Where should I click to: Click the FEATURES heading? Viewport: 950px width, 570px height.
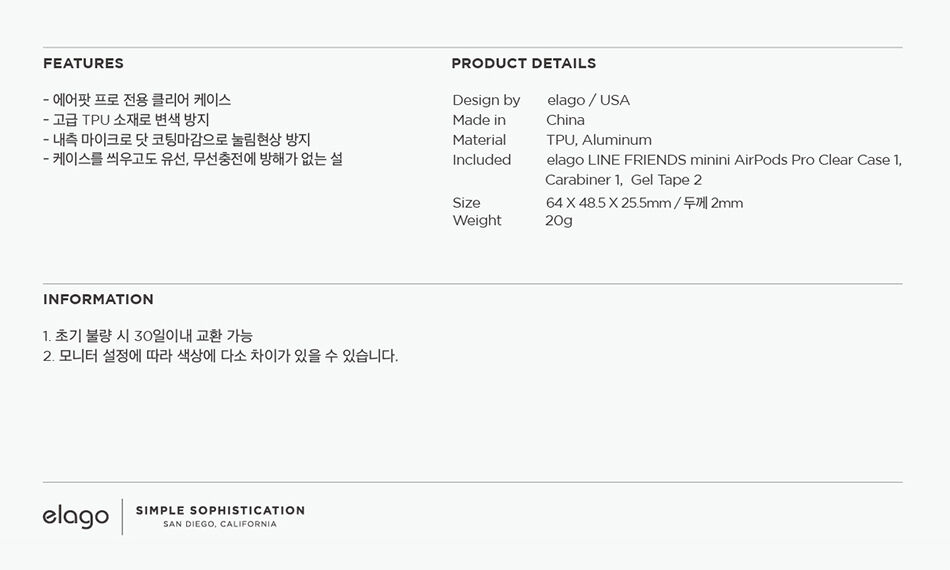coord(84,63)
